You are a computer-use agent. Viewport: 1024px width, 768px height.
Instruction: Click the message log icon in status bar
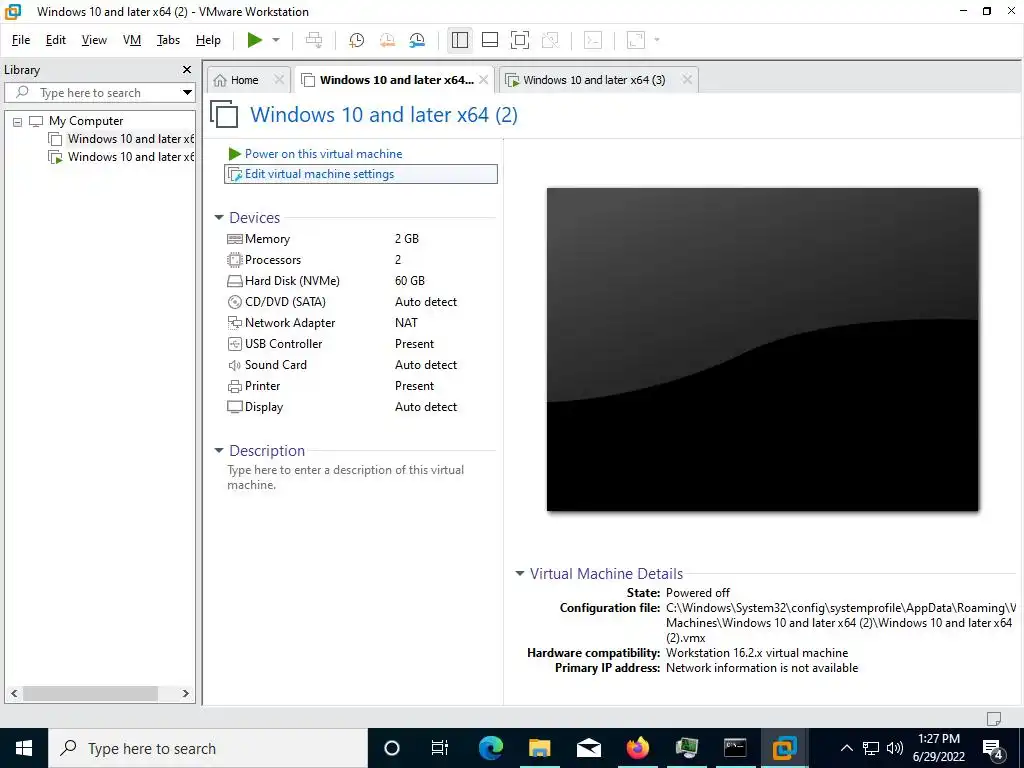[994, 719]
